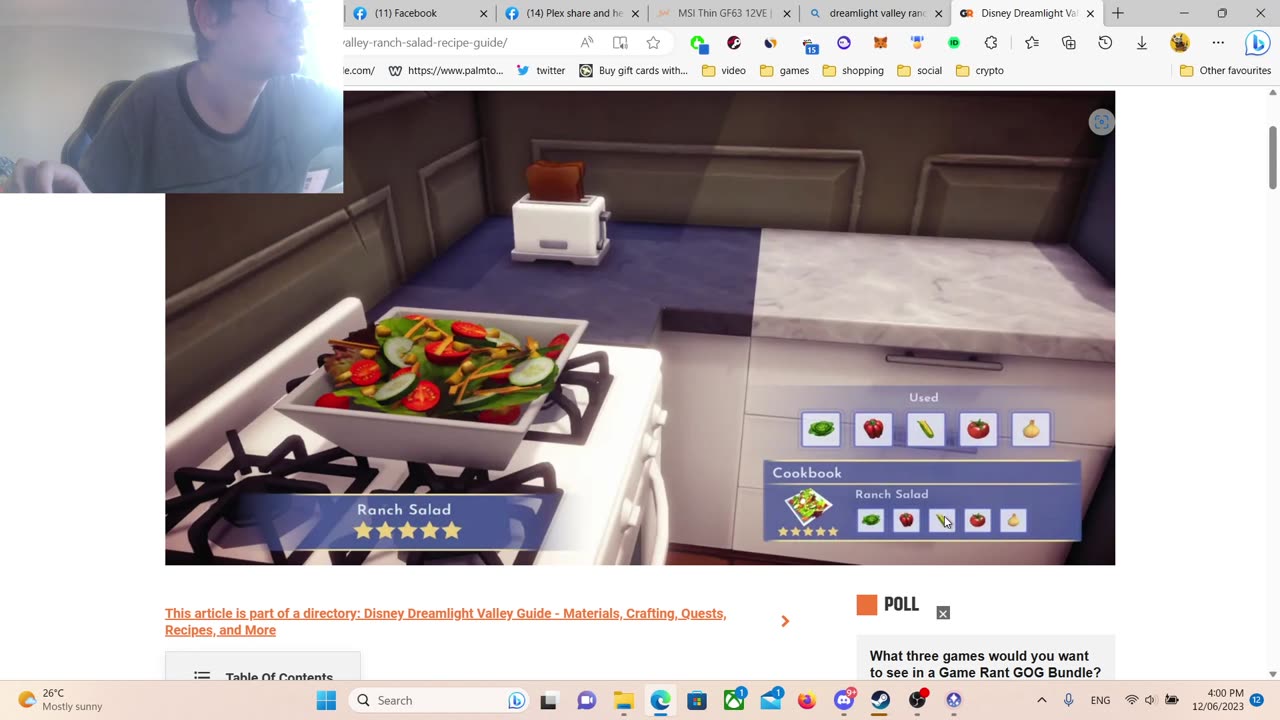Open Microsoft Edge from the taskbar
This screenshot has width=1280, height=720.
(x=660, y=700)
